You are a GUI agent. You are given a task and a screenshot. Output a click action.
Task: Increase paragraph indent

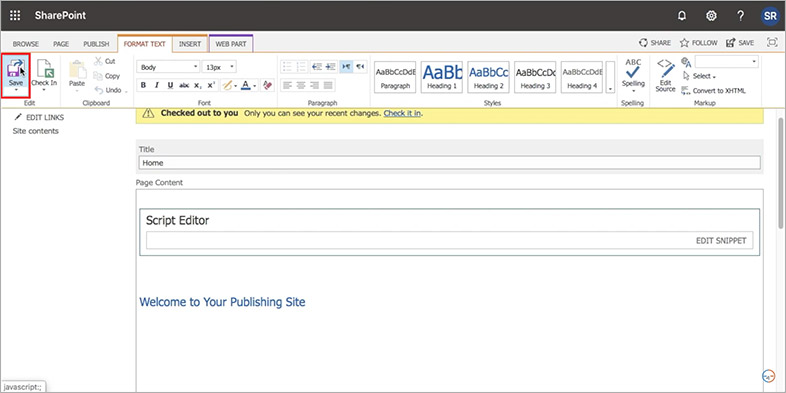pyautogui.click(x=330, y=66)
